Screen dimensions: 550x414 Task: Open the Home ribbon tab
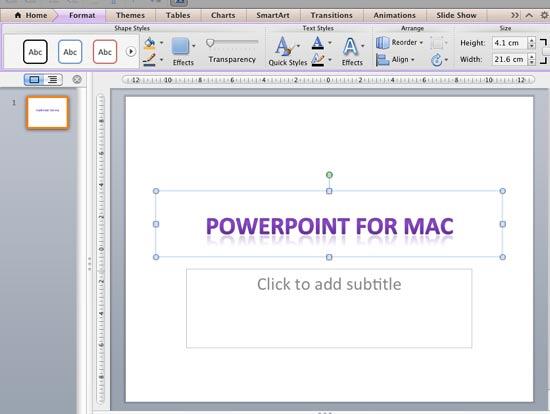point(31,15)
